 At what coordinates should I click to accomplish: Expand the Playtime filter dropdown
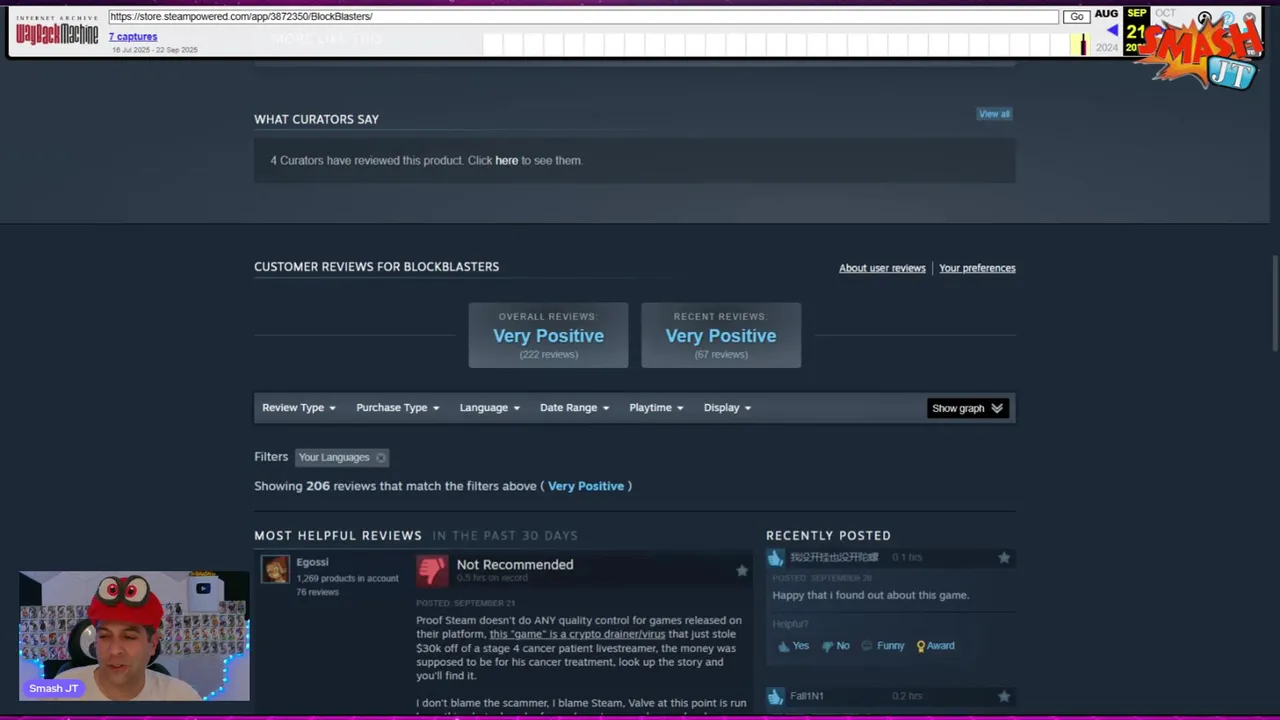point(656,408)
